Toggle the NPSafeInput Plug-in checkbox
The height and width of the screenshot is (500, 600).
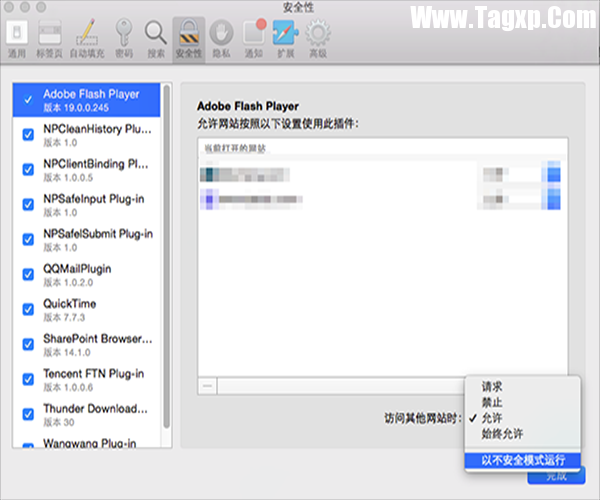pyautogui.click(x=28, y=205)
